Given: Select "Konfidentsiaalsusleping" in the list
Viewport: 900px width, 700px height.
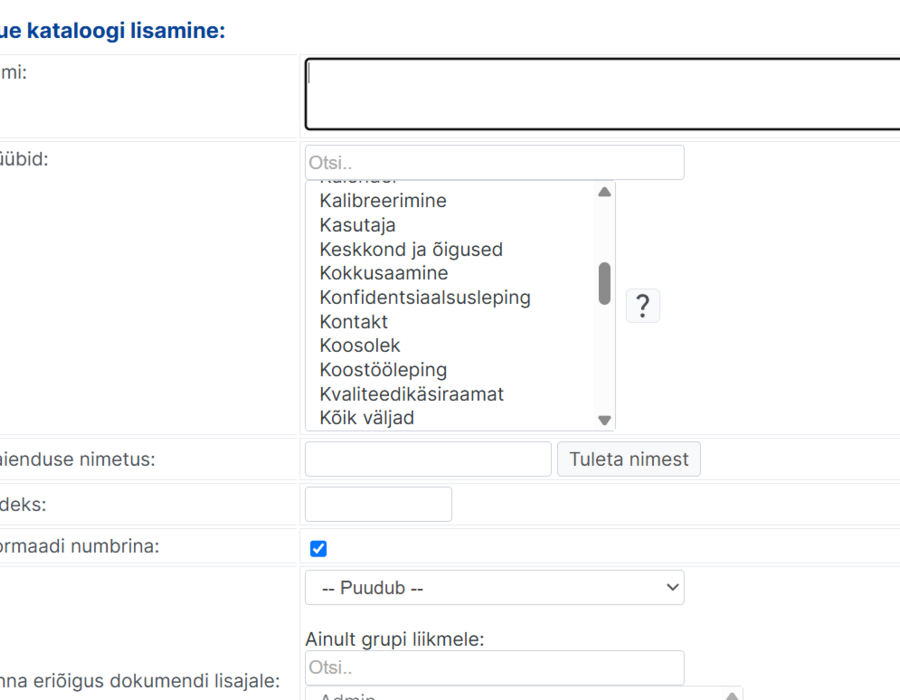Looking at the screenshot, I should point(425,298).
